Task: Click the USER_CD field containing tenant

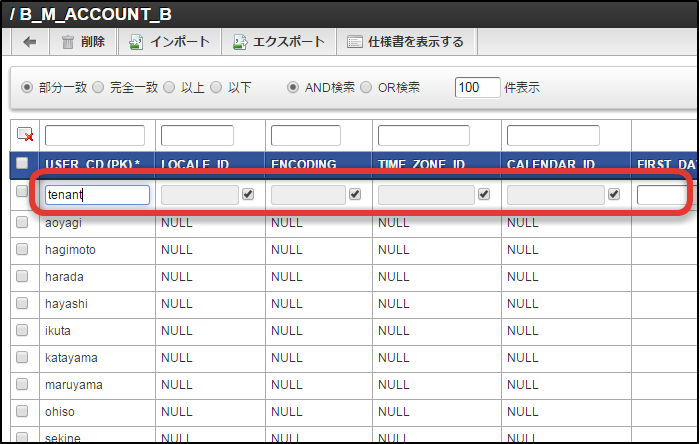Action: (97, 195)
